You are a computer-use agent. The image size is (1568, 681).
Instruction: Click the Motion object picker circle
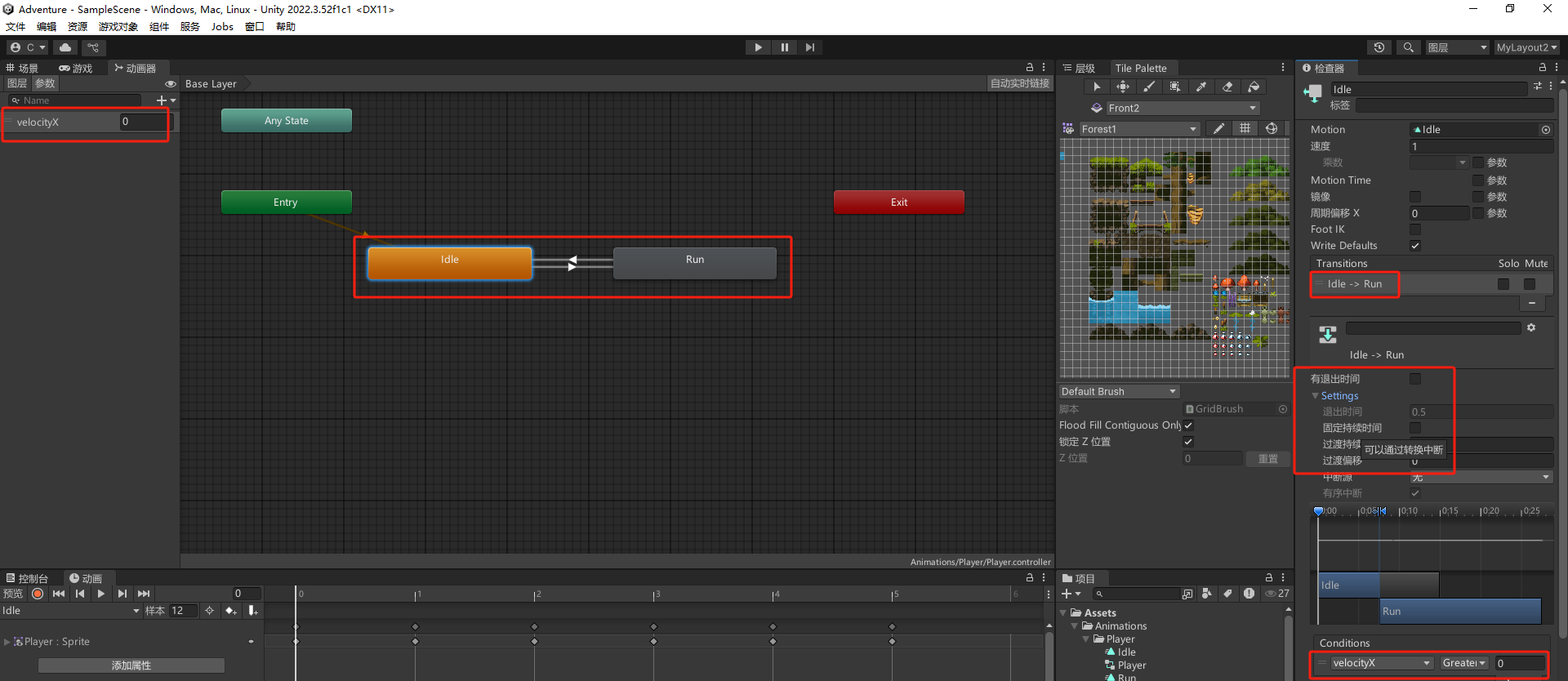[x=1546, y=130]
